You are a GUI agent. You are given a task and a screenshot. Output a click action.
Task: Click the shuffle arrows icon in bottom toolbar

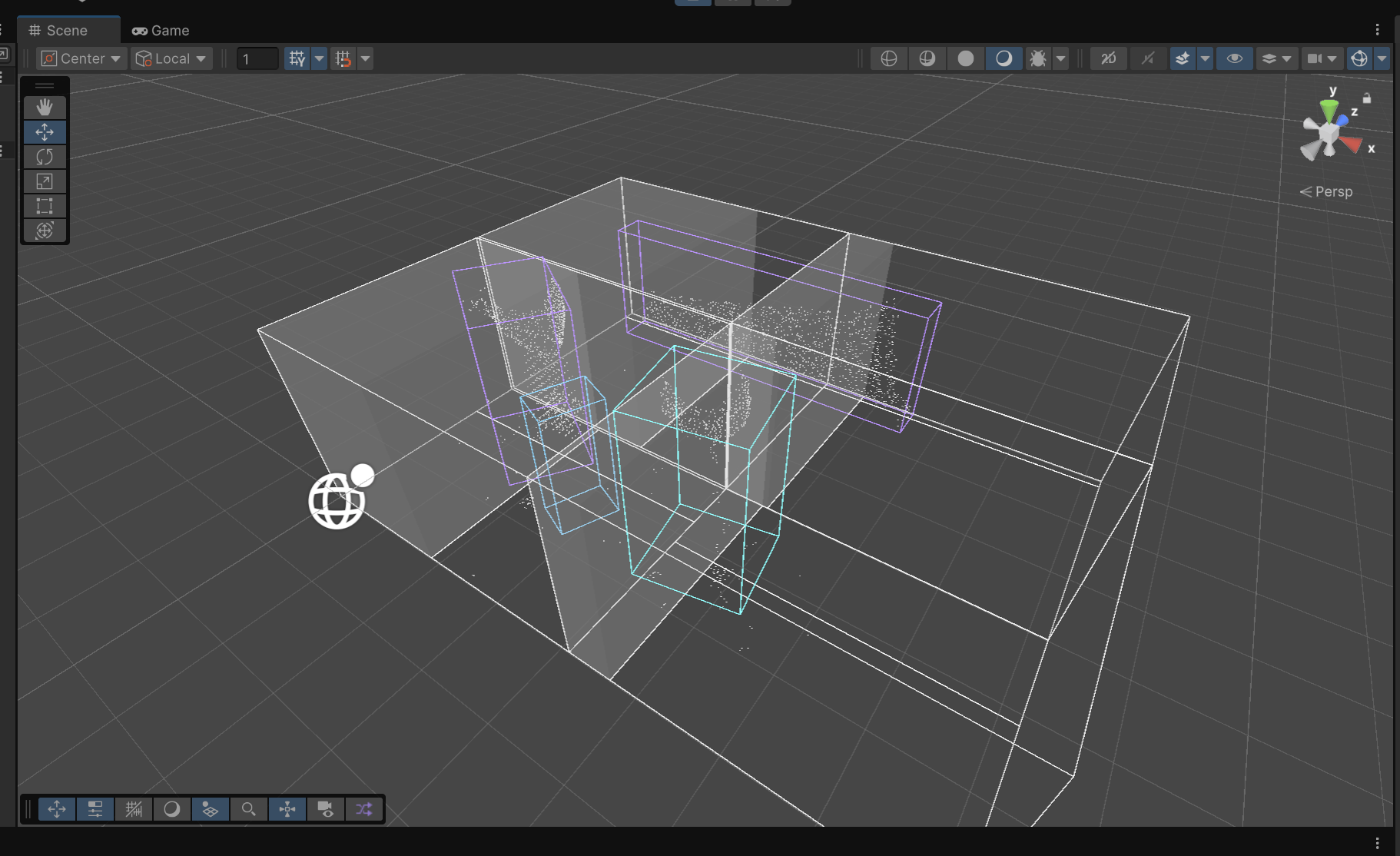tap(364, 809)
